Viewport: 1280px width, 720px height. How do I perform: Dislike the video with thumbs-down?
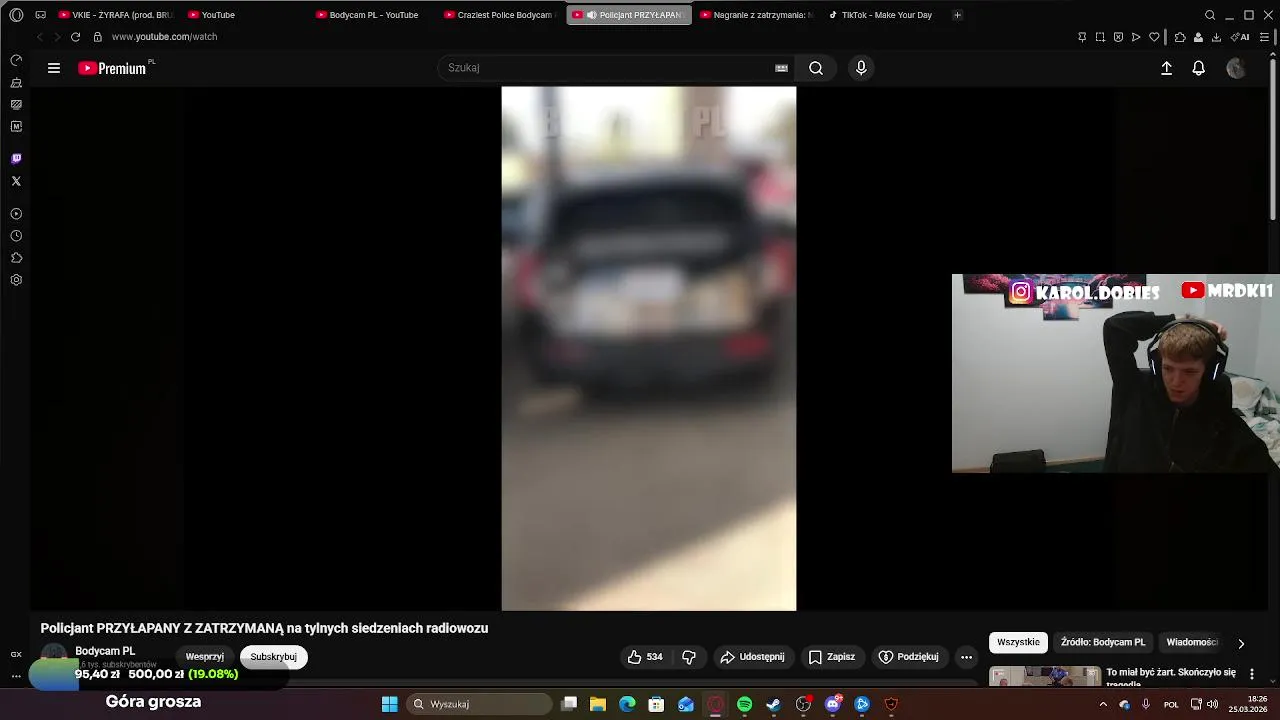[x=689, y=657]
